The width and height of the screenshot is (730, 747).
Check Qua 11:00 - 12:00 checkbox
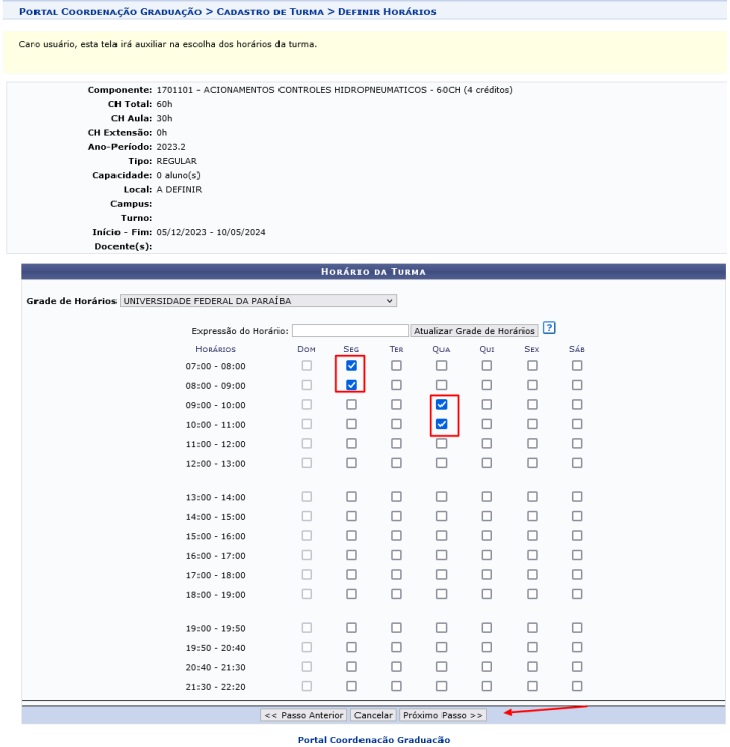click(x=442, y=444)
